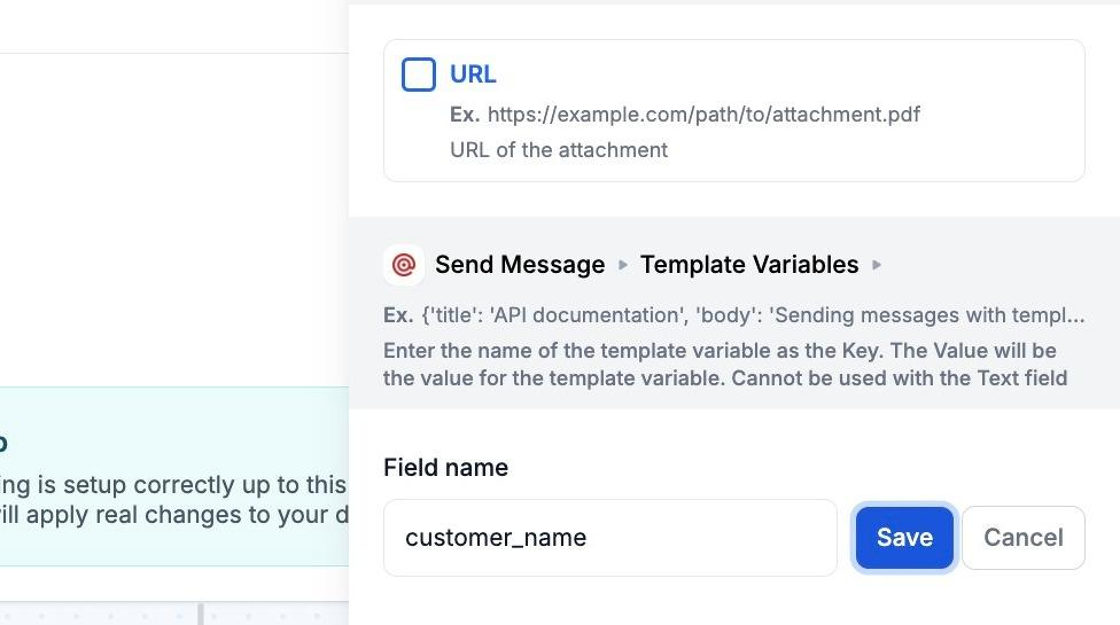1120x625 pixels.
Task: Cancel the field name entry
Action: click(1023, 538)
